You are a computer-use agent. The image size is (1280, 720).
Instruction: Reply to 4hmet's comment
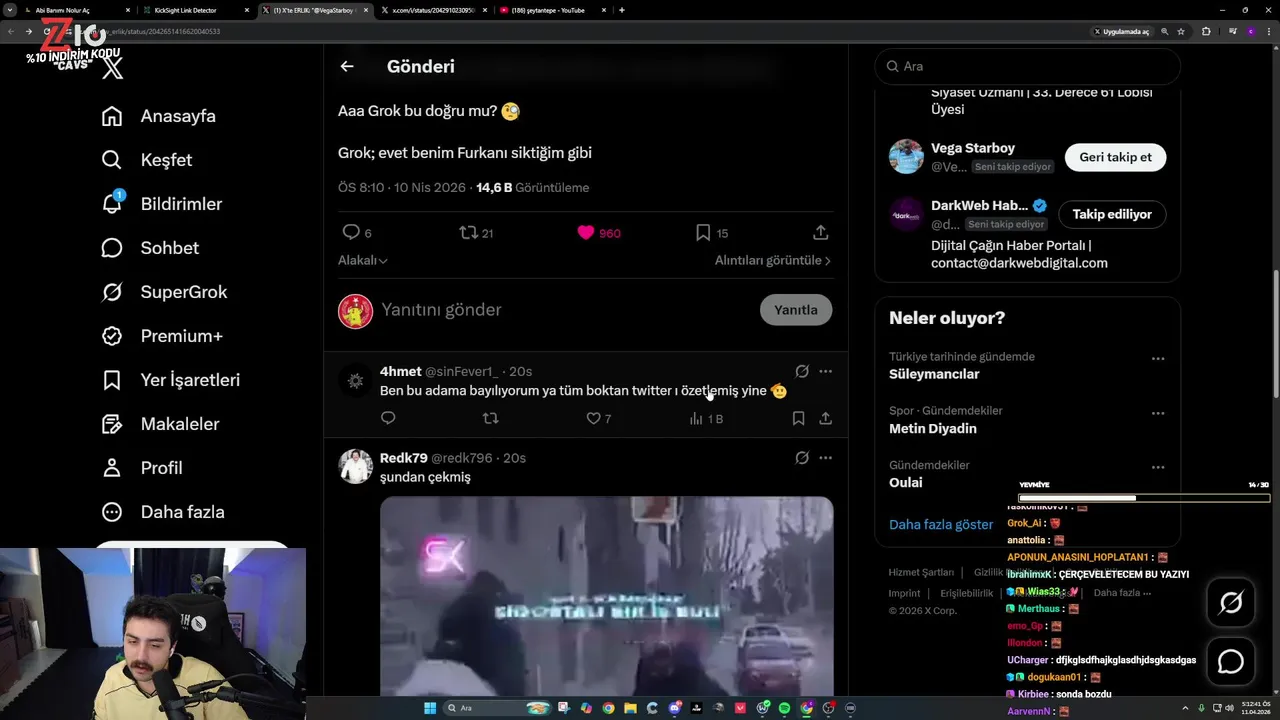point(388,418)
